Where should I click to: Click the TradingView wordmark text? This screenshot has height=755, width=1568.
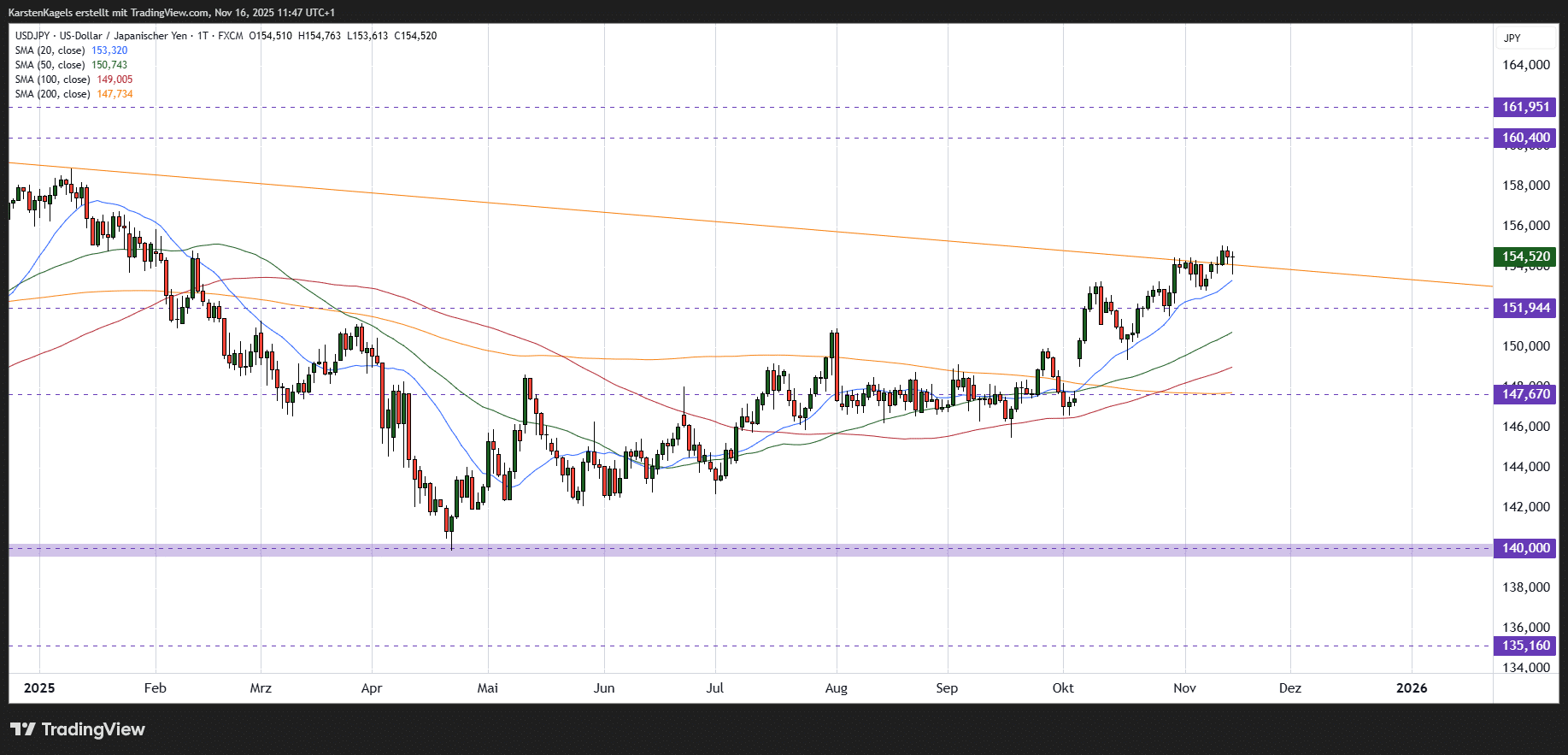93,729
